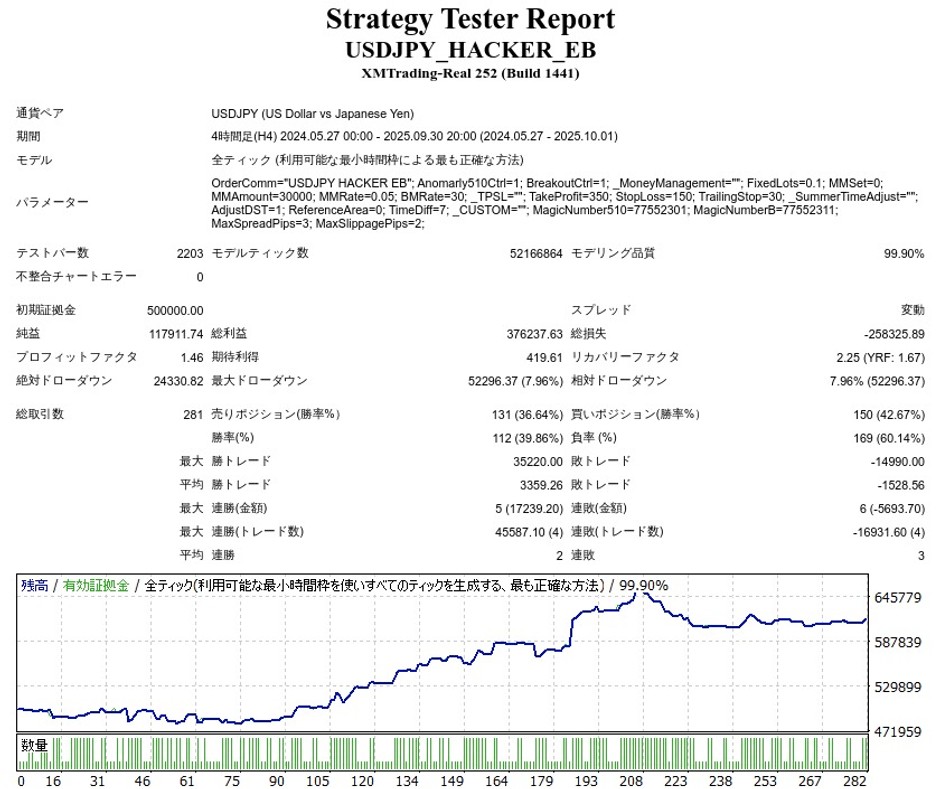This screenshot has width=940, height=789.
Task: Select the USDJPY_HACKER_EB strategy name heading
Action: point(470,50)
